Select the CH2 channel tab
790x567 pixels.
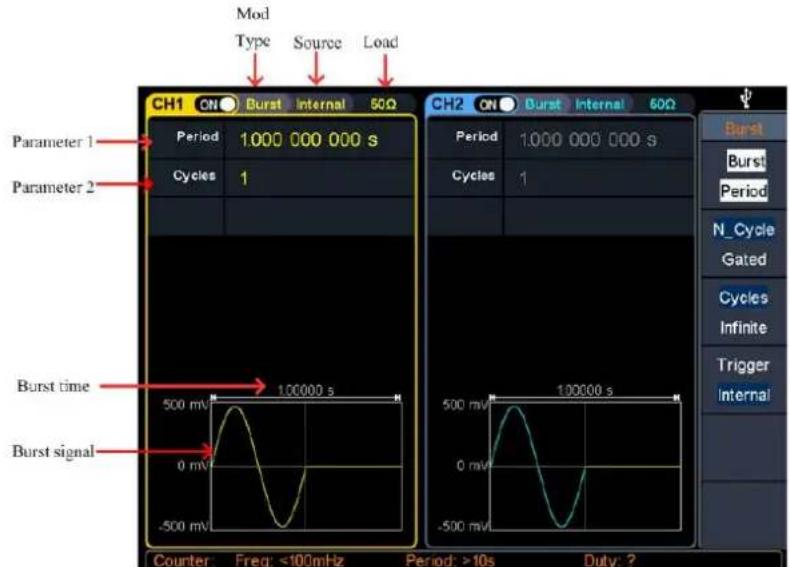[447, 104]
